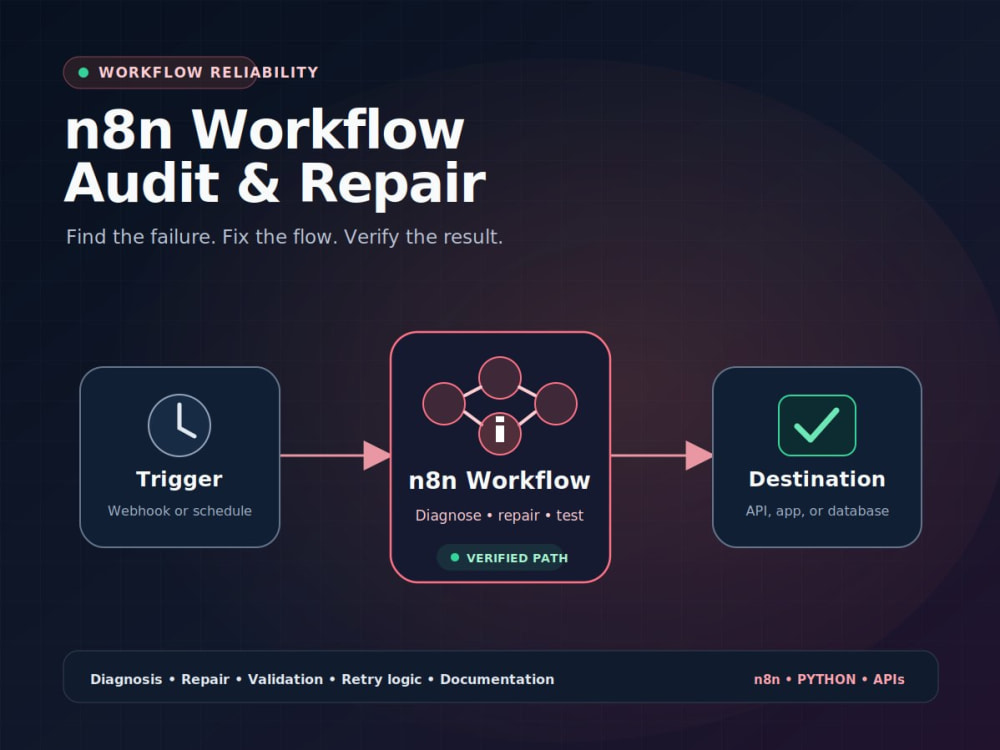Click 'PYTHON' tag in bottom bar

827,679
